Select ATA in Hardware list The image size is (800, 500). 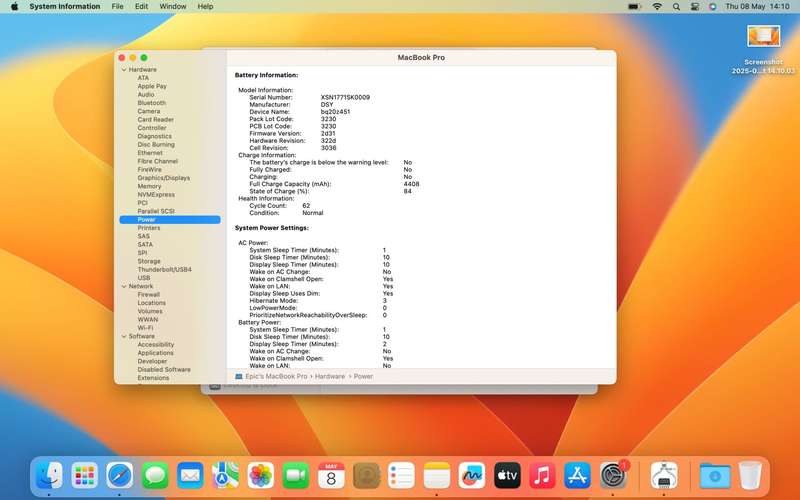click(x=143, y=78)
